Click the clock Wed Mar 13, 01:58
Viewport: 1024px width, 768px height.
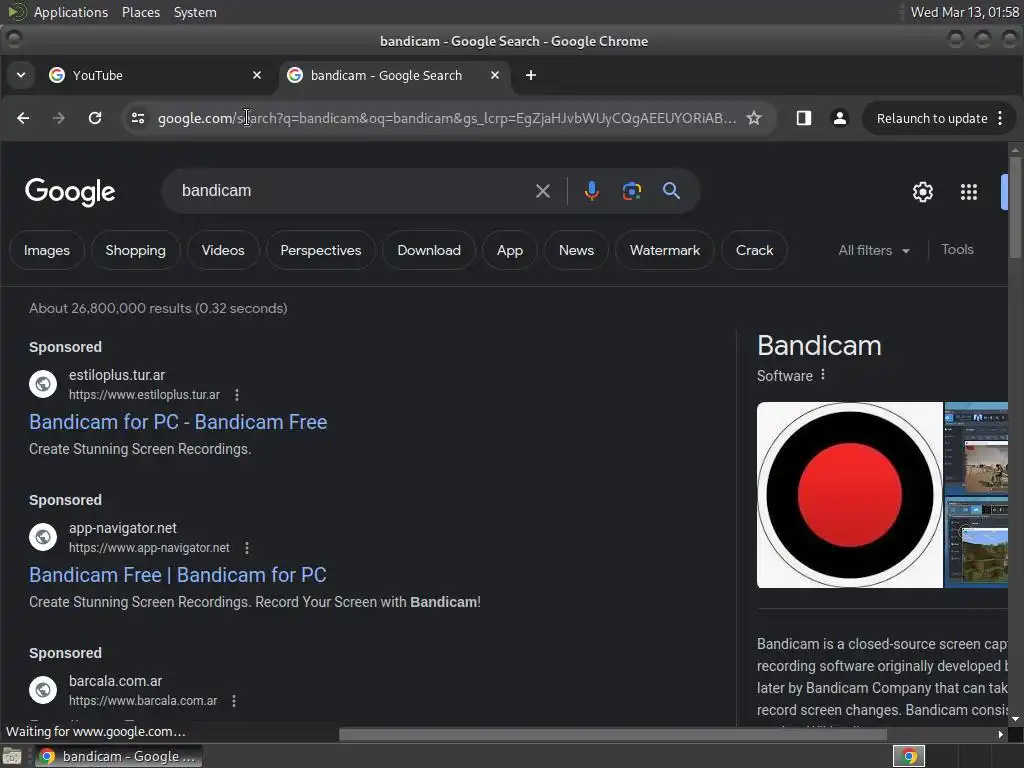pos(965,12)
